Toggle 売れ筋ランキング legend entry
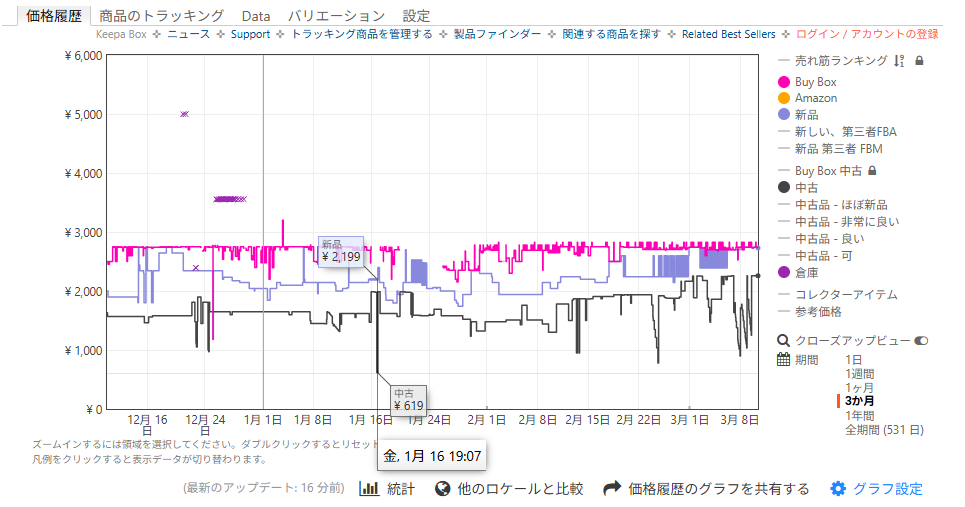The height and width of the screenshot is (507, 965). [x=841, y=60]
